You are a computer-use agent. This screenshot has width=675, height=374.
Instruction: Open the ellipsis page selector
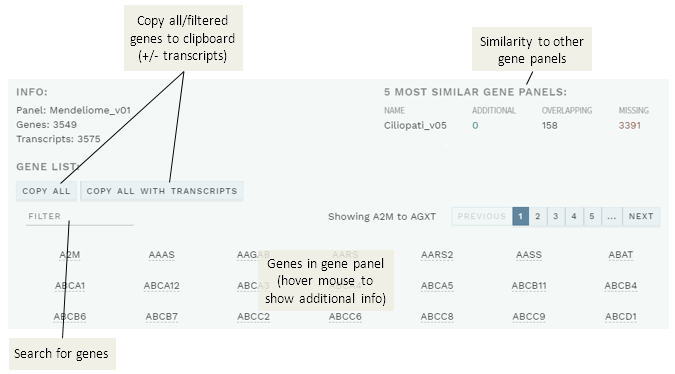612,216
